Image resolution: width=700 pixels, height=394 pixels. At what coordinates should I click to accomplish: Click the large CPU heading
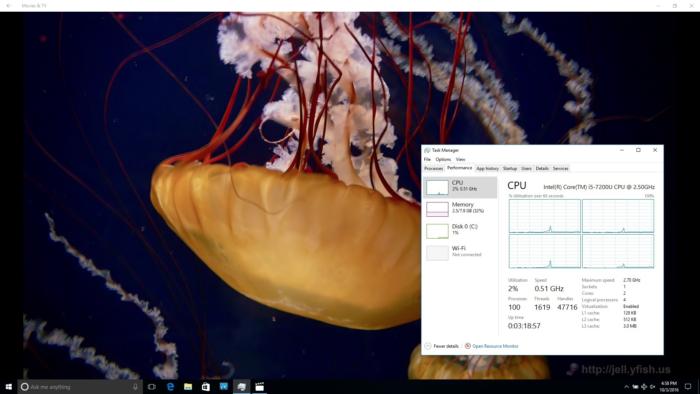(x=517, y=186)
